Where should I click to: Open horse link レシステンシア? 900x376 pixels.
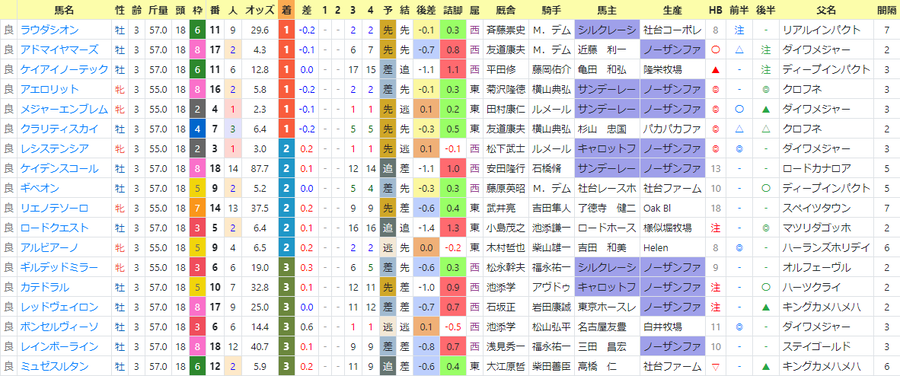click(x=54, y=149)
